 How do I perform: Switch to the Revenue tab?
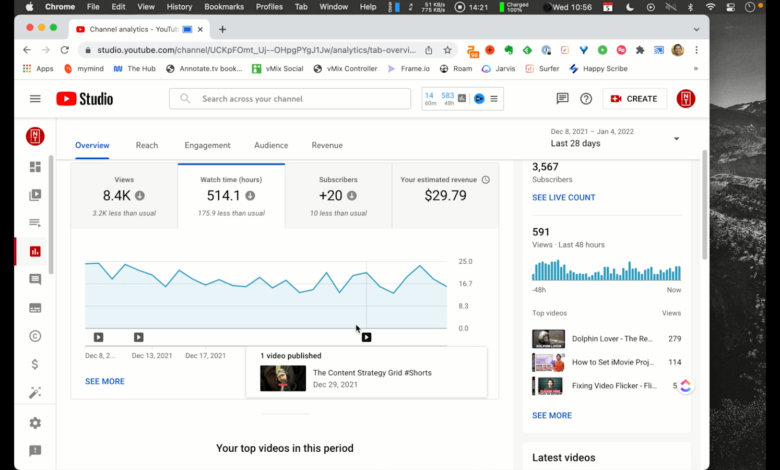pos(327,145)
